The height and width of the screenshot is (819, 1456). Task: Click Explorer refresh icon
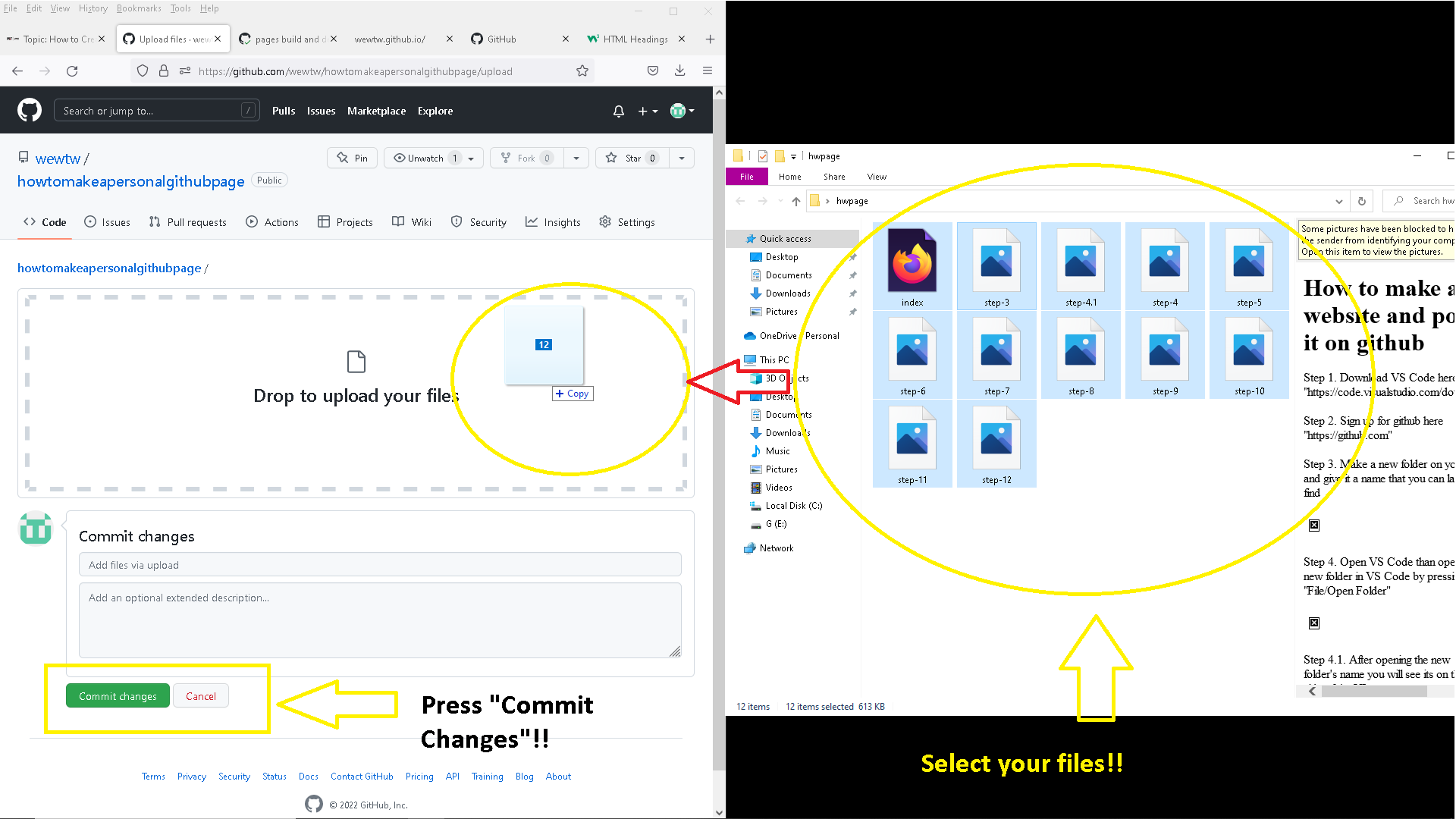pyautogui.click(x=1362, y=201)
